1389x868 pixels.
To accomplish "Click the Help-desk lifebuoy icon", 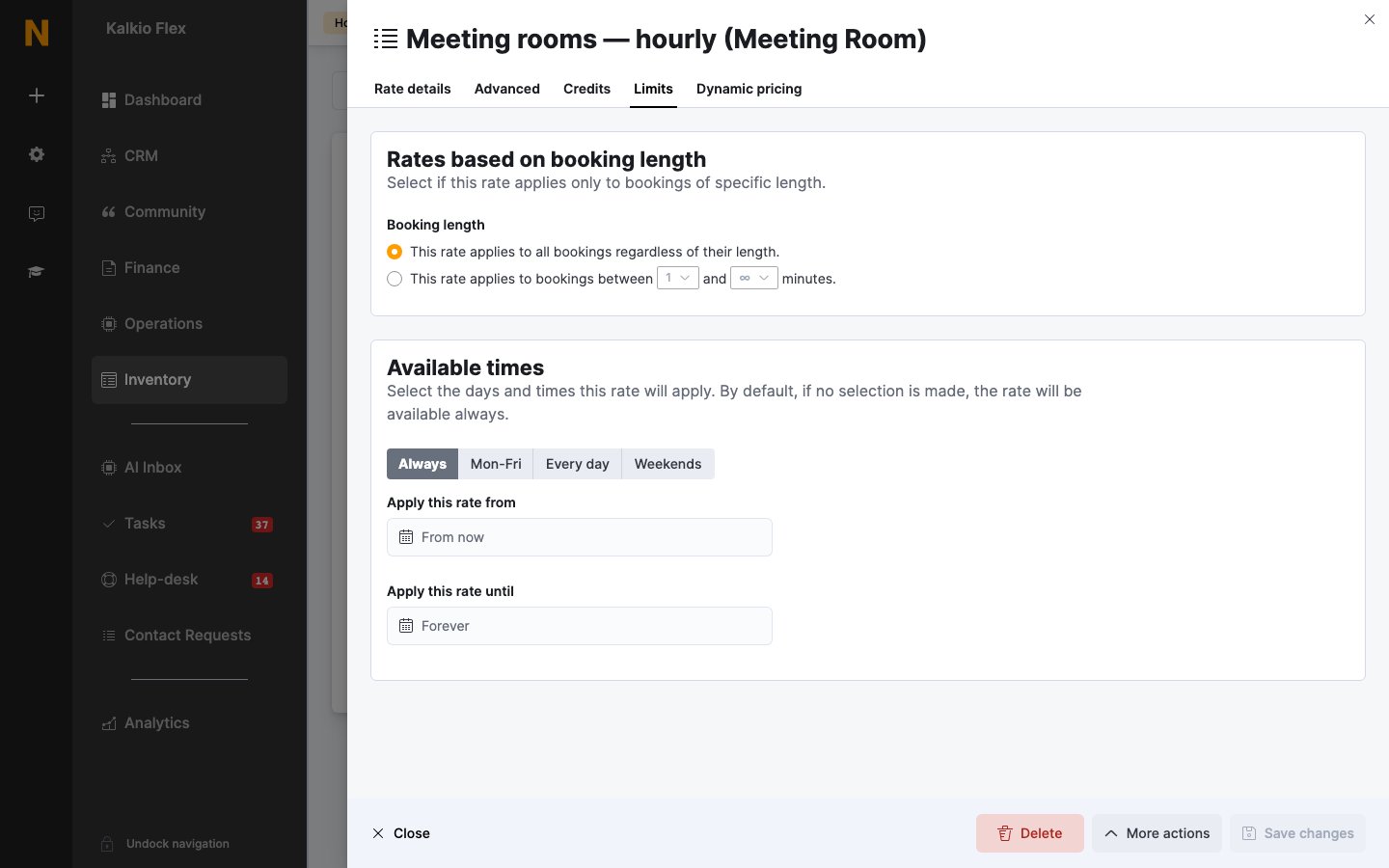I will (x=109, y=580).
